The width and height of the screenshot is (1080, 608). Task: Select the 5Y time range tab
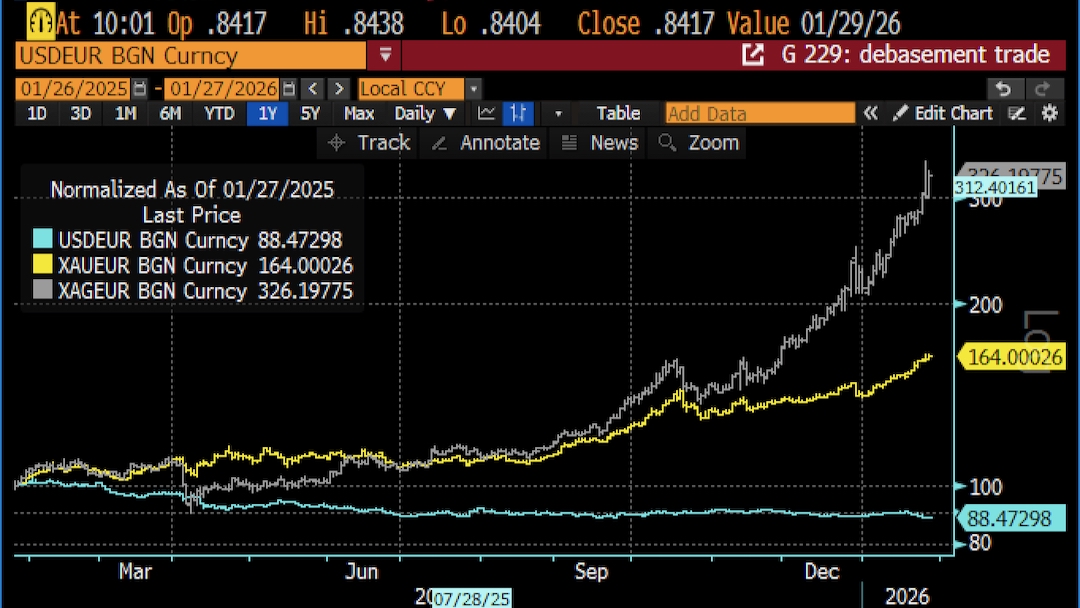[x=311, y=114]
